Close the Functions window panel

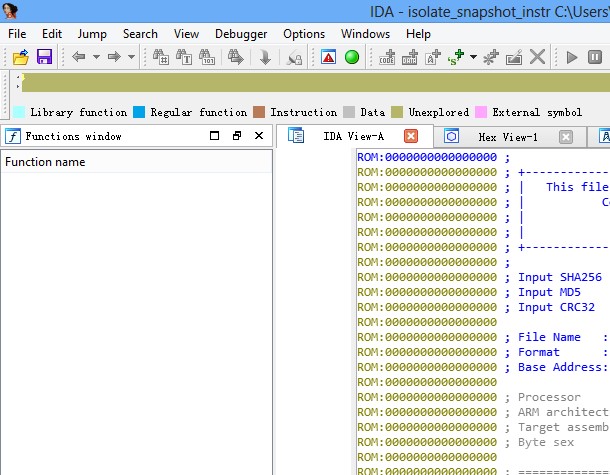tap(259, 135)
